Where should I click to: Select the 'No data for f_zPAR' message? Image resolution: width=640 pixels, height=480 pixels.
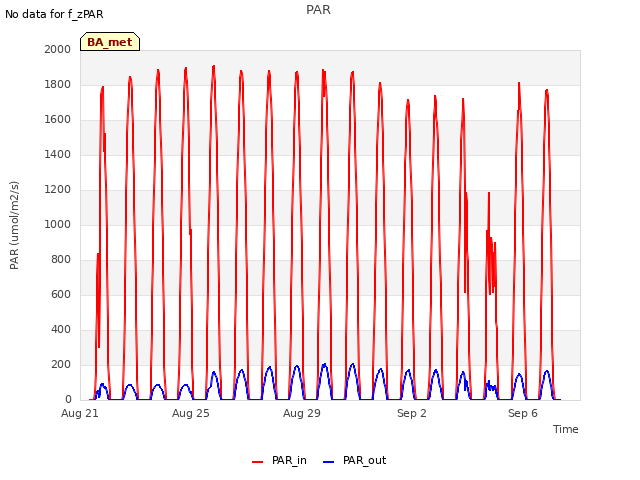pyautogui.click(x=54, y=14)
